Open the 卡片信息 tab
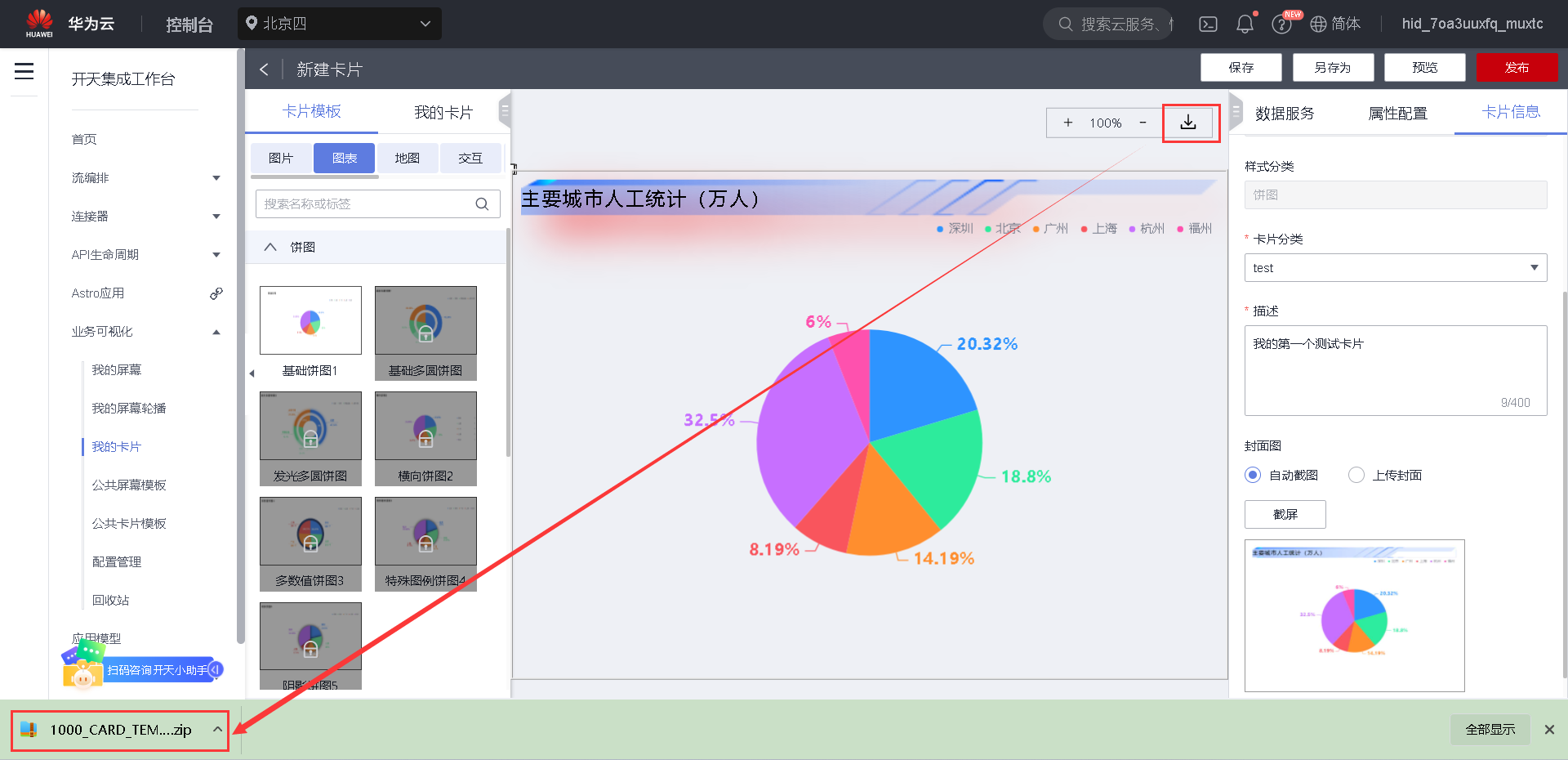This screenshot has height=760, width=1568. pos(1511,112)
